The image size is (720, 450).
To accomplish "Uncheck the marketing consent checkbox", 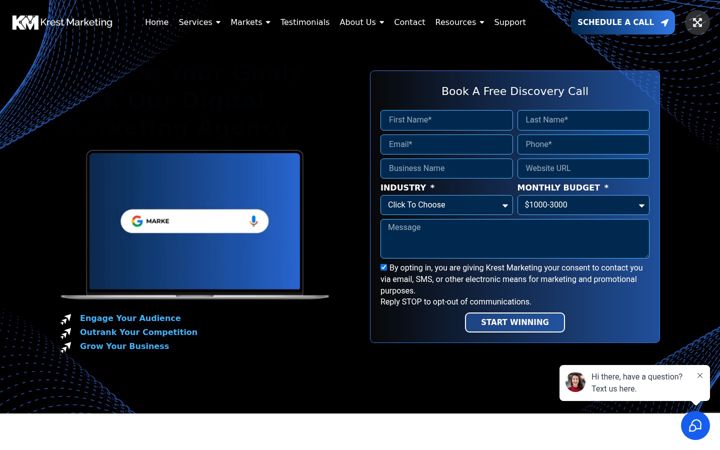I will (x=383, y=267).
